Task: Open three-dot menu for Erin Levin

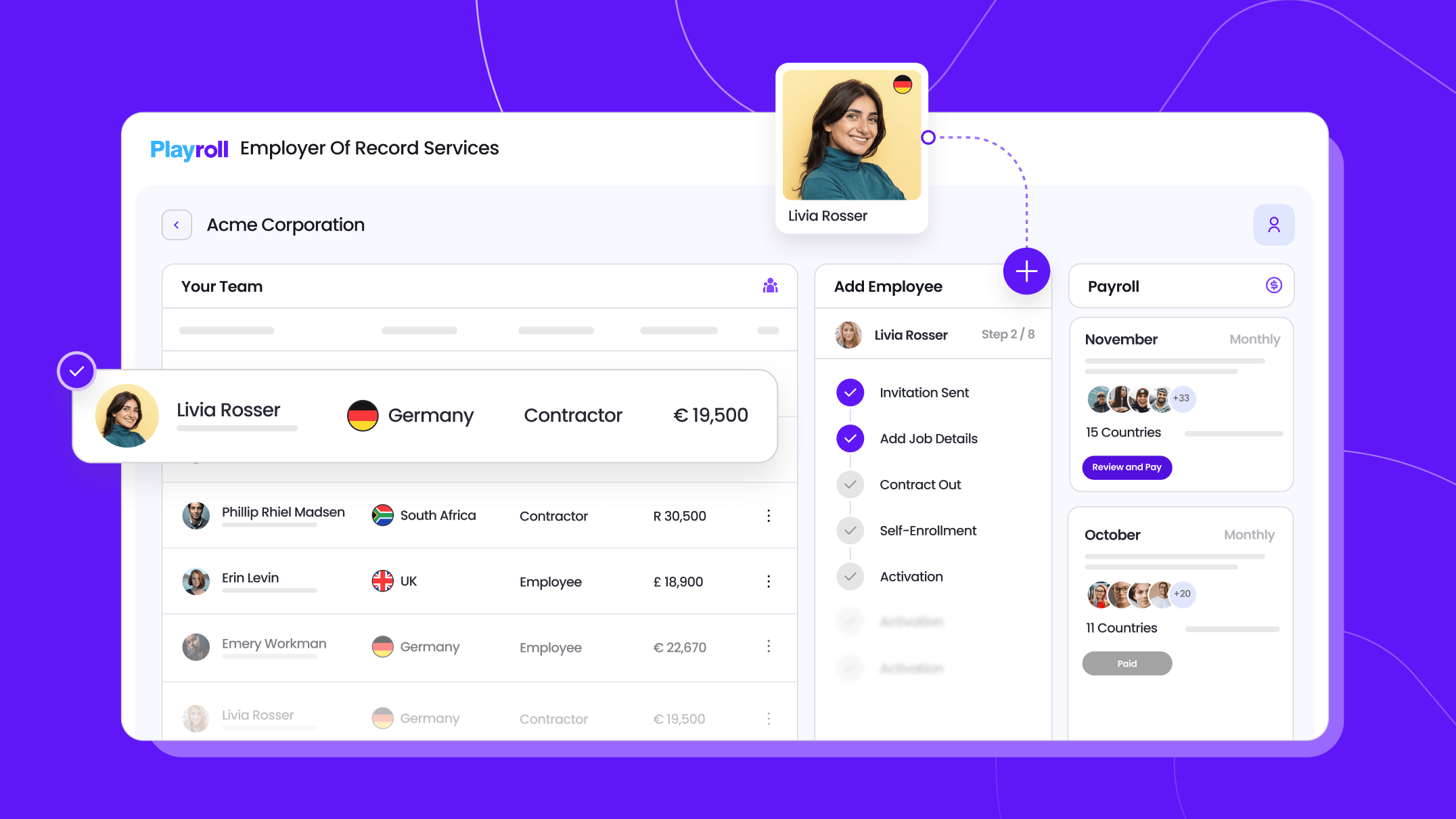Action: [769, 581]
